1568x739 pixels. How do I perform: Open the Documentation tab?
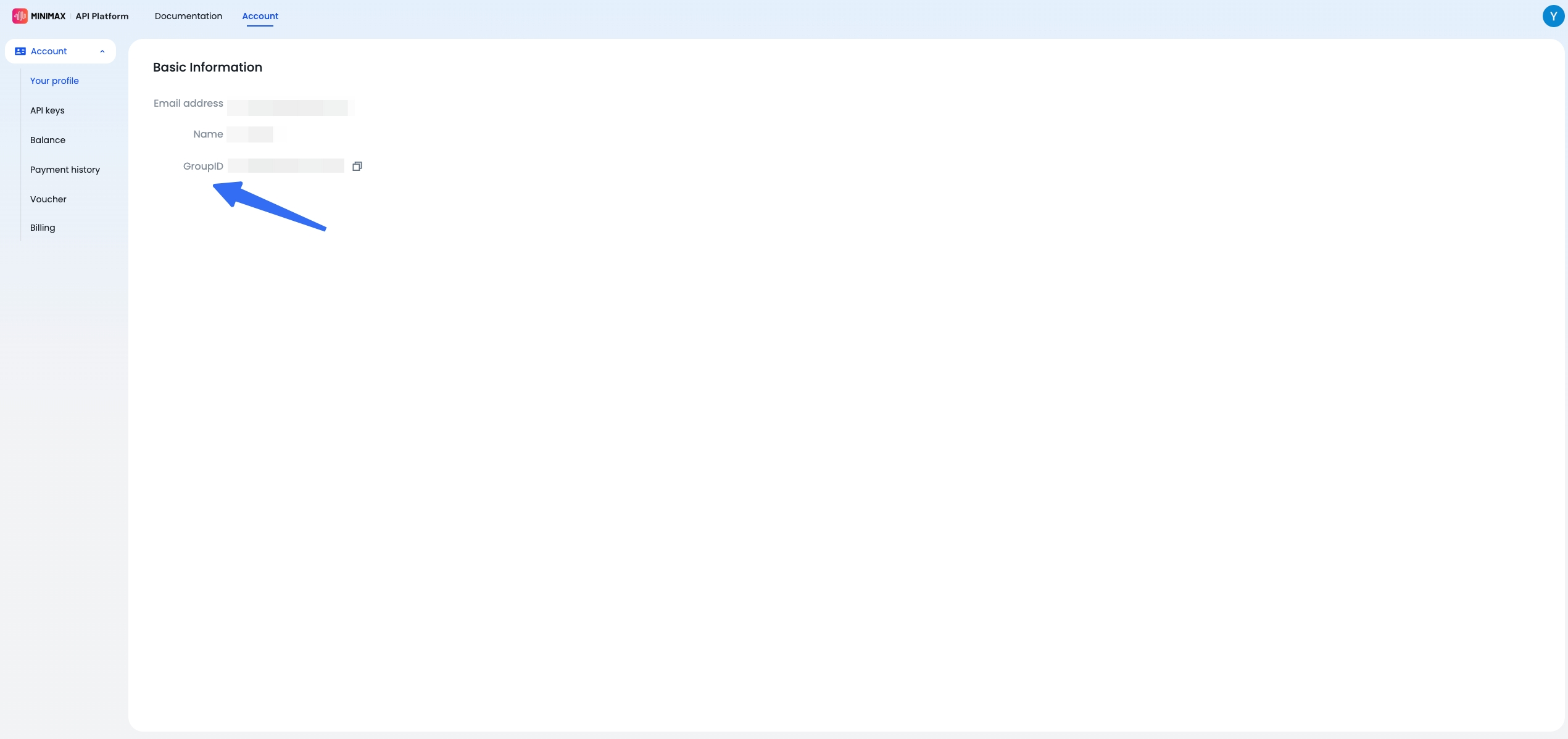188,16
